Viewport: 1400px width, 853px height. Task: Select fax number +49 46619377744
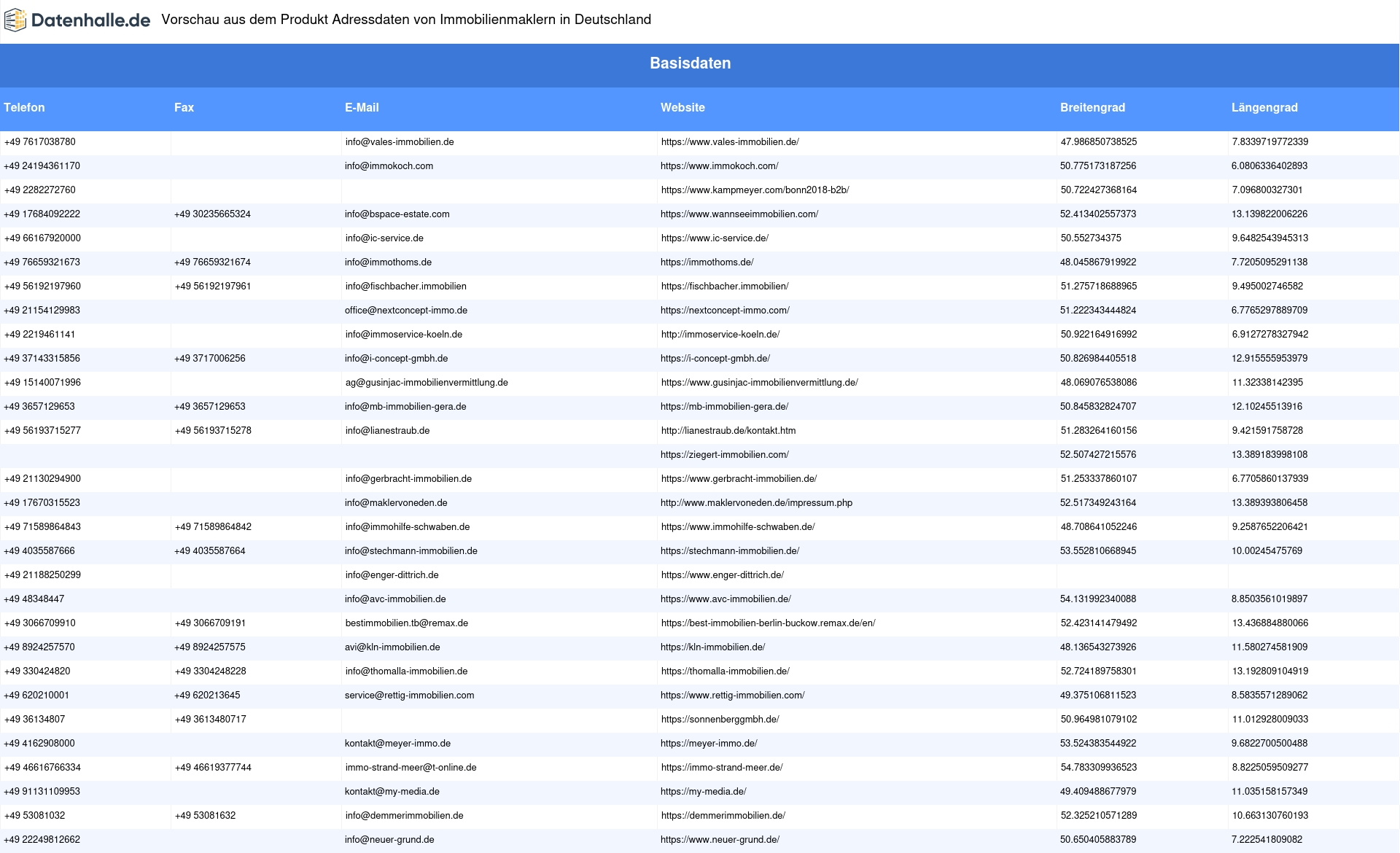coord(213,768)
